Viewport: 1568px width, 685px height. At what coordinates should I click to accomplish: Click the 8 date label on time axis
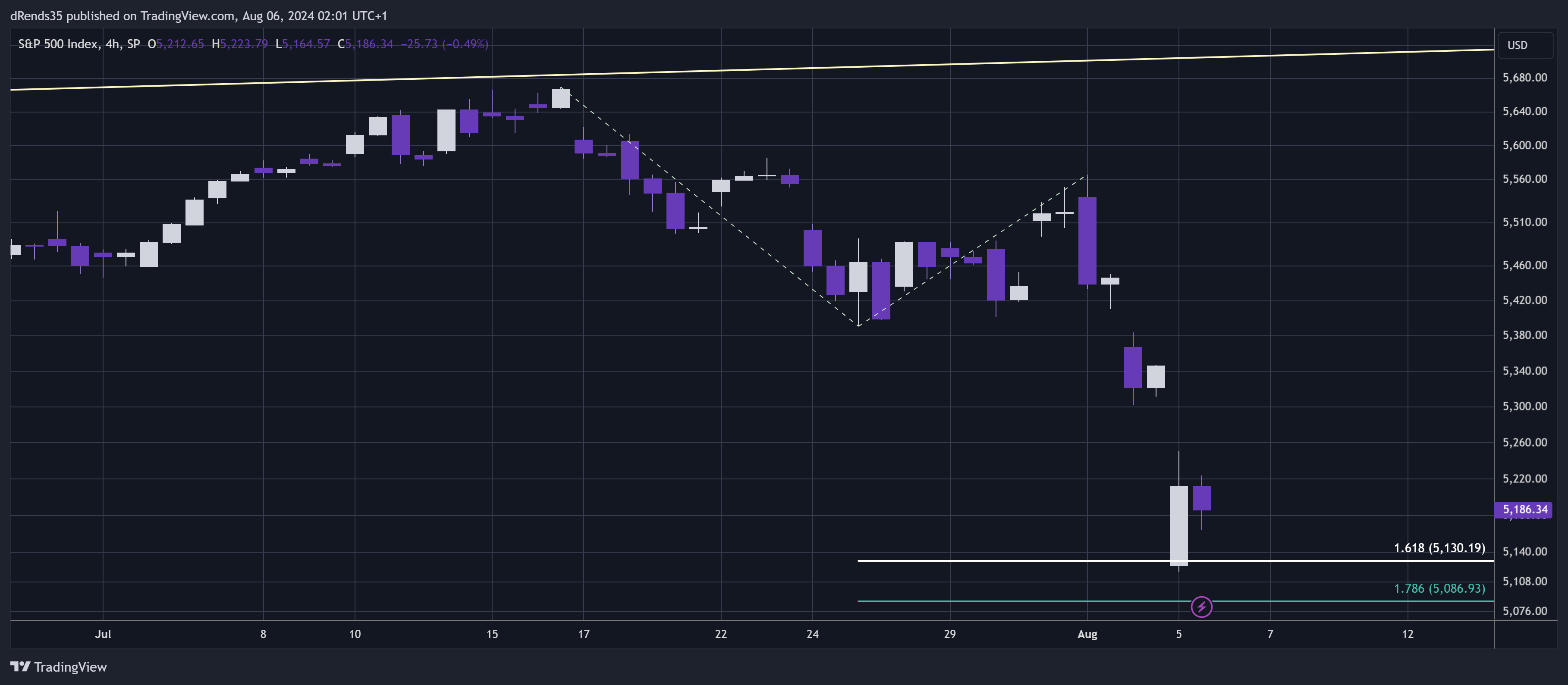[263, 634]
